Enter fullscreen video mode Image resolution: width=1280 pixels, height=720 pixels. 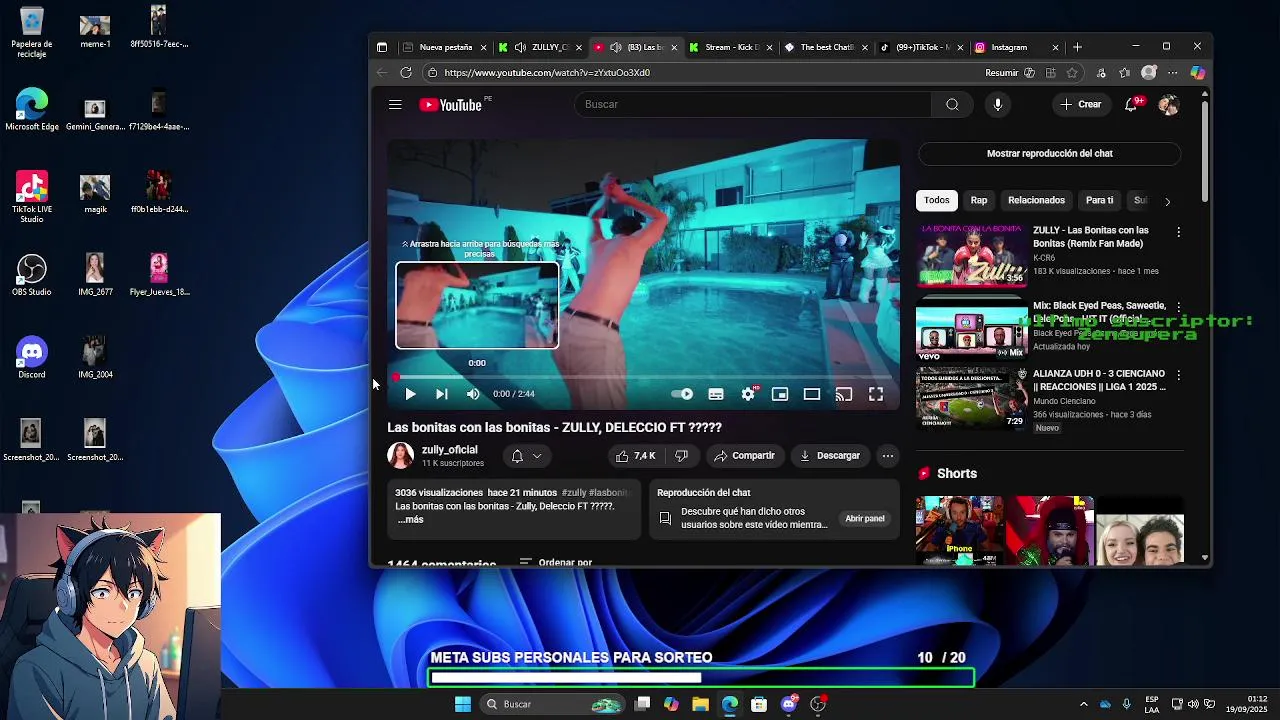[x=876, y=394]
